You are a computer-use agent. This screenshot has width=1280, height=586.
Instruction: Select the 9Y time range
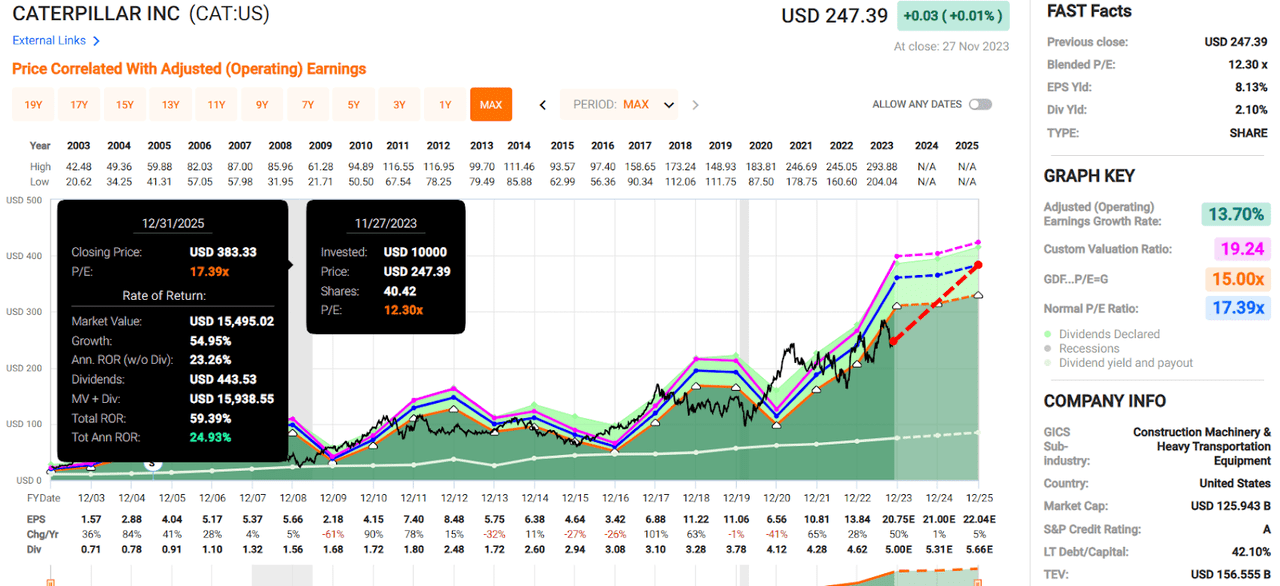click(x=262, y=104)
